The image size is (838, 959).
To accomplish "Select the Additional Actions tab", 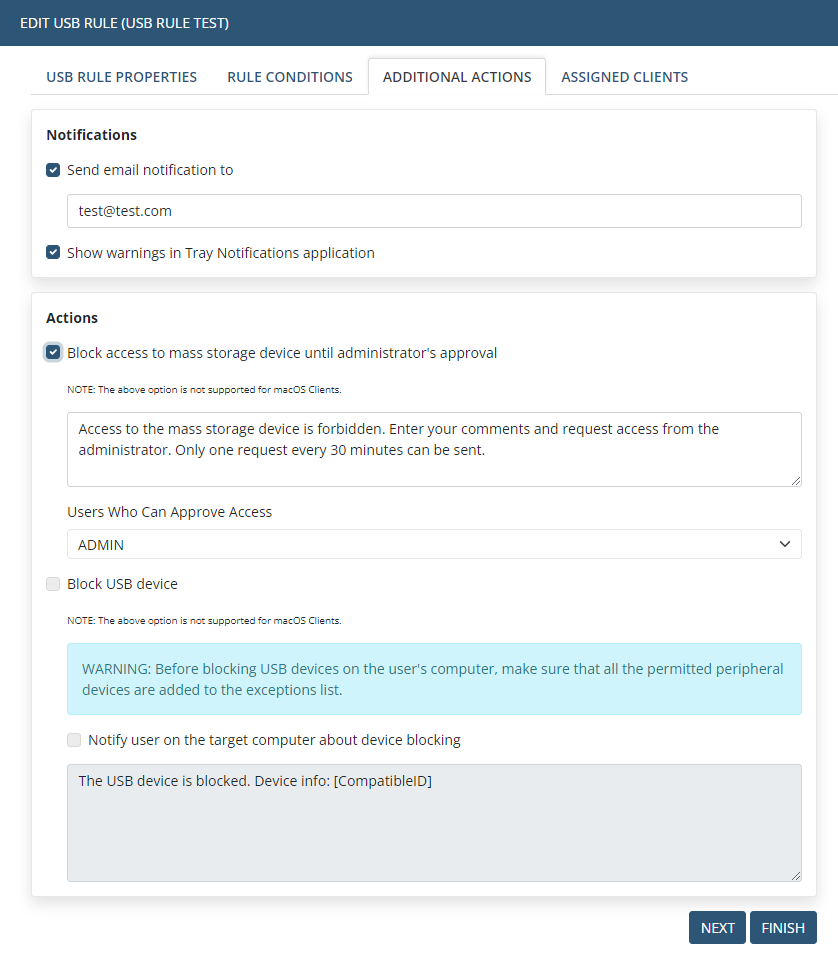I will pos(457,77).
